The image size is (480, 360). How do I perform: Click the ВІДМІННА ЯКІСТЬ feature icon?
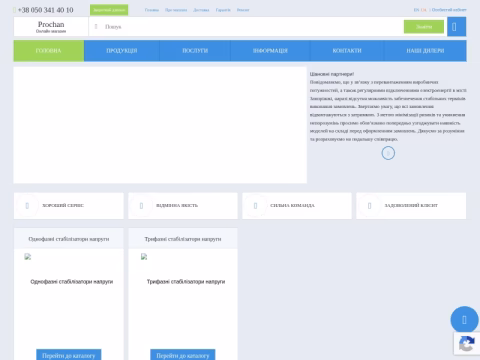tap(141, 206)
